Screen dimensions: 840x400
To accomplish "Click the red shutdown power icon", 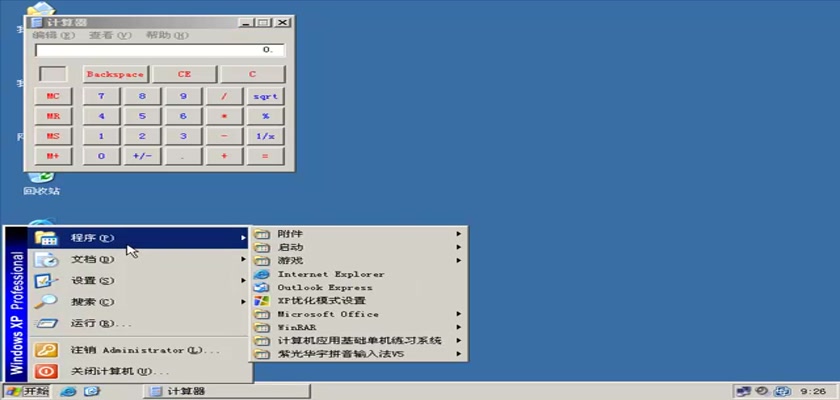I will coord(46,371).
